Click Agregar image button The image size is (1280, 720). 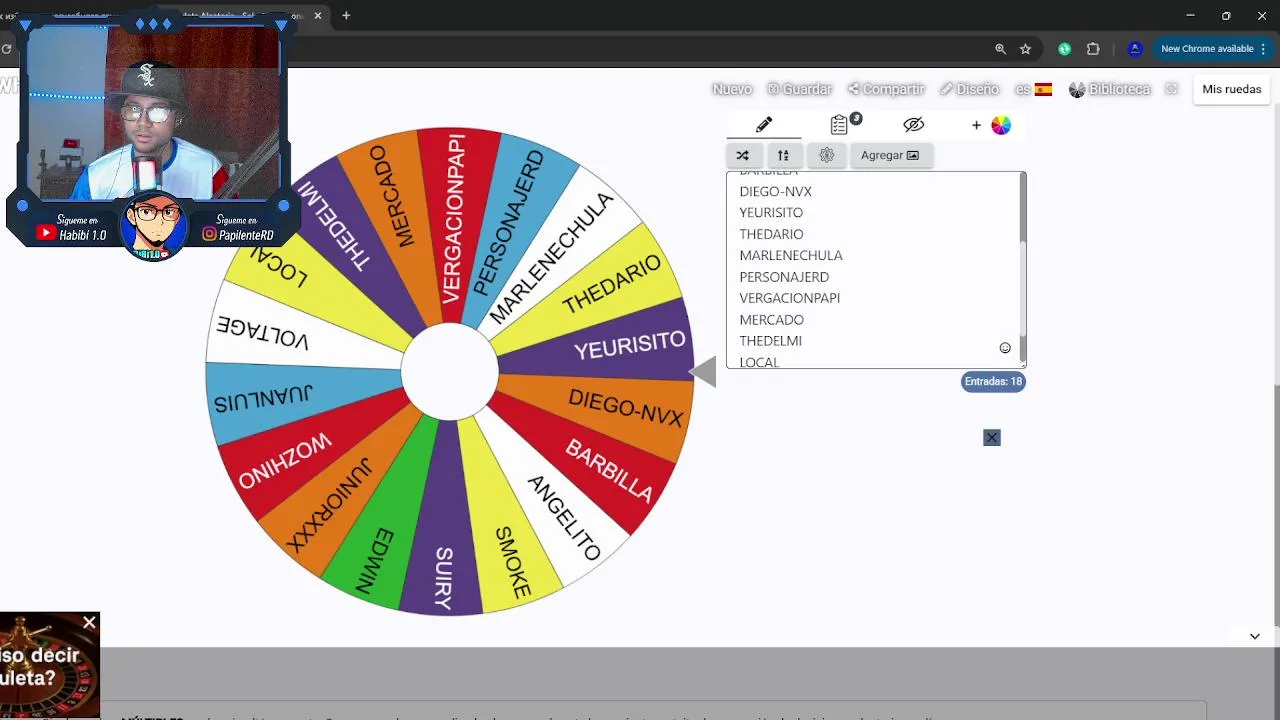tap(890, 155)
